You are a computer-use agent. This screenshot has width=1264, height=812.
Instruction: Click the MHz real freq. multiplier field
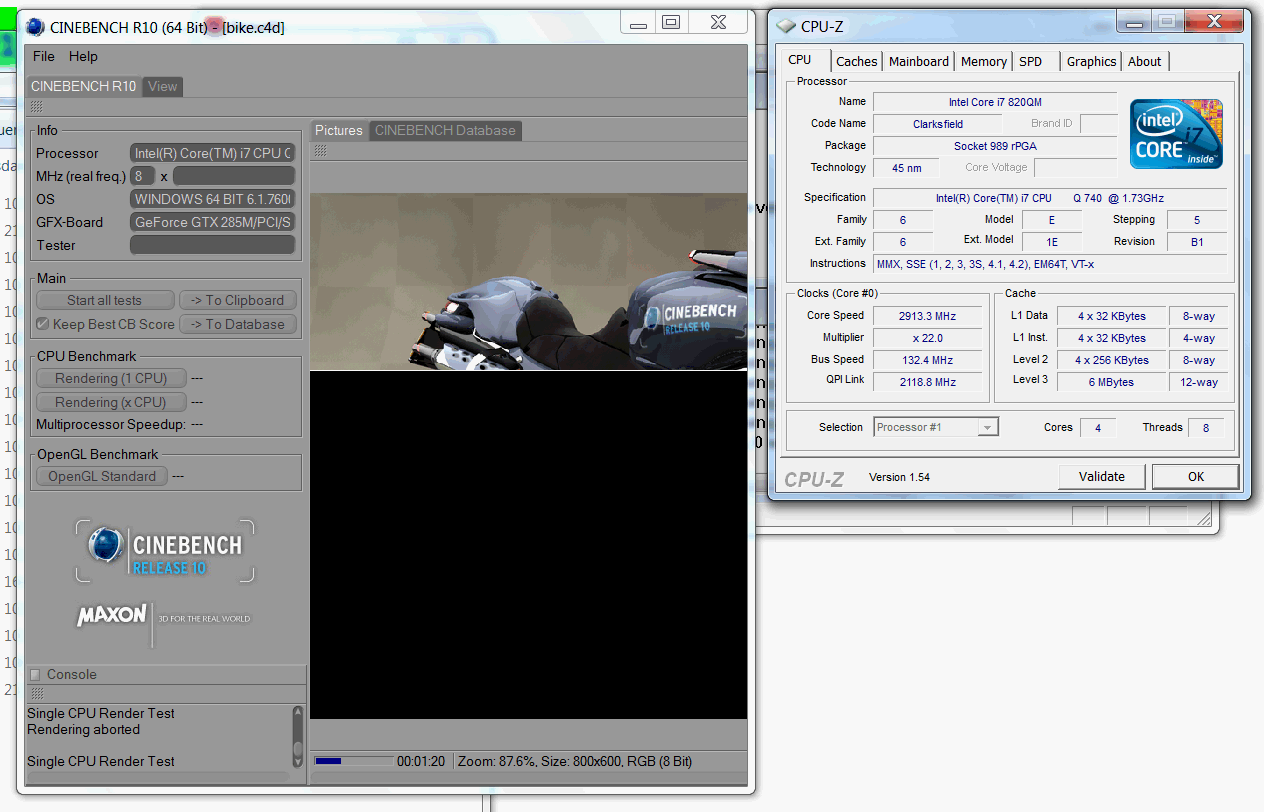(143, 176)
